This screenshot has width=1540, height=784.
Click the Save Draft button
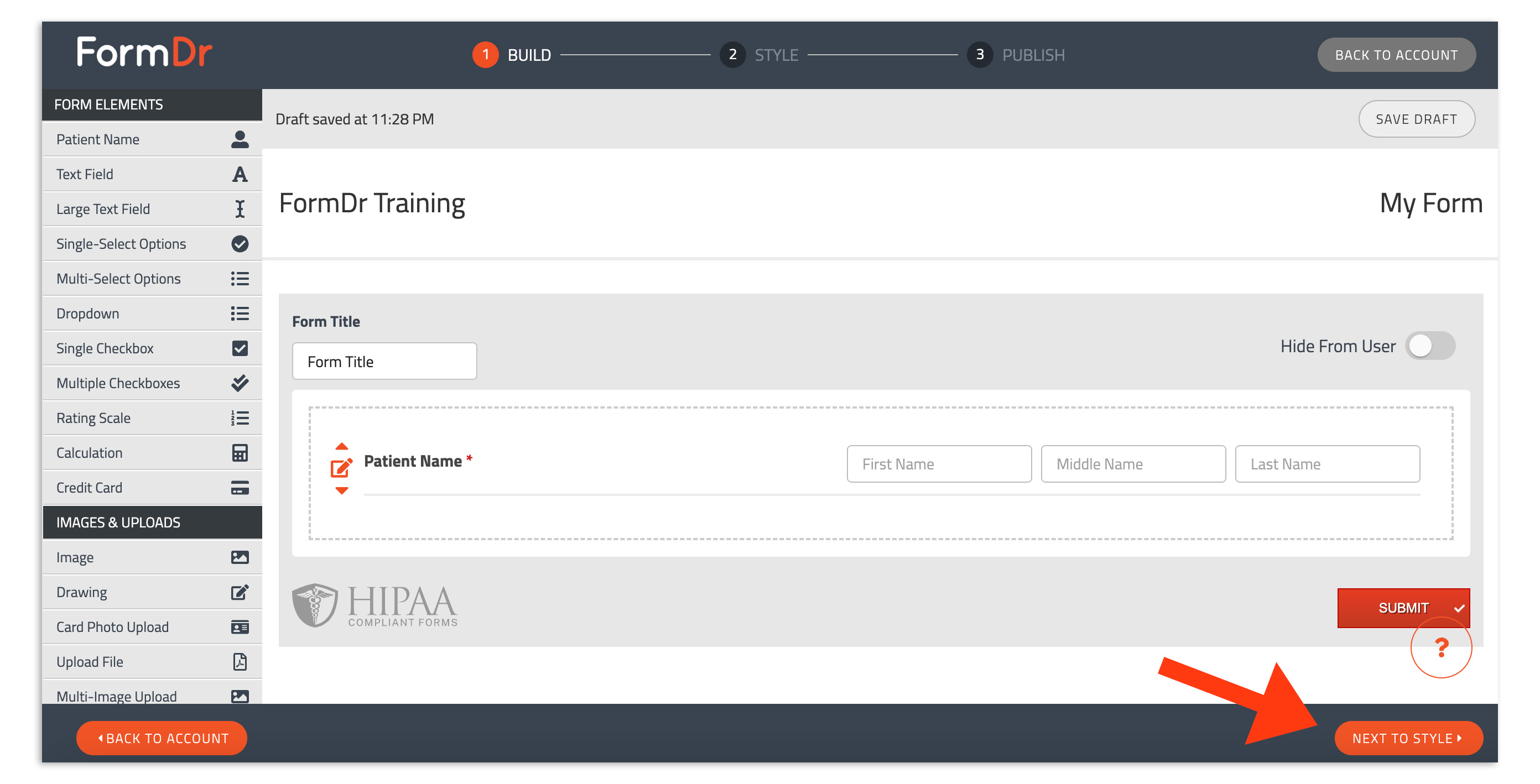(x=1416, y=119)
